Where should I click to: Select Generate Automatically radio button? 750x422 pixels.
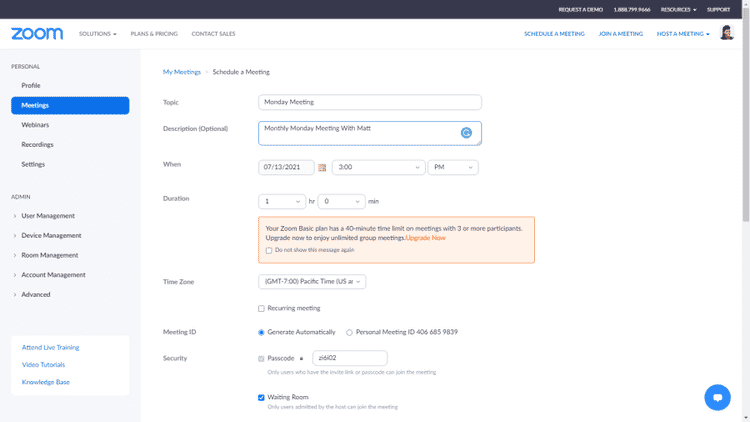pyautogui.click(x=262, y=332)
